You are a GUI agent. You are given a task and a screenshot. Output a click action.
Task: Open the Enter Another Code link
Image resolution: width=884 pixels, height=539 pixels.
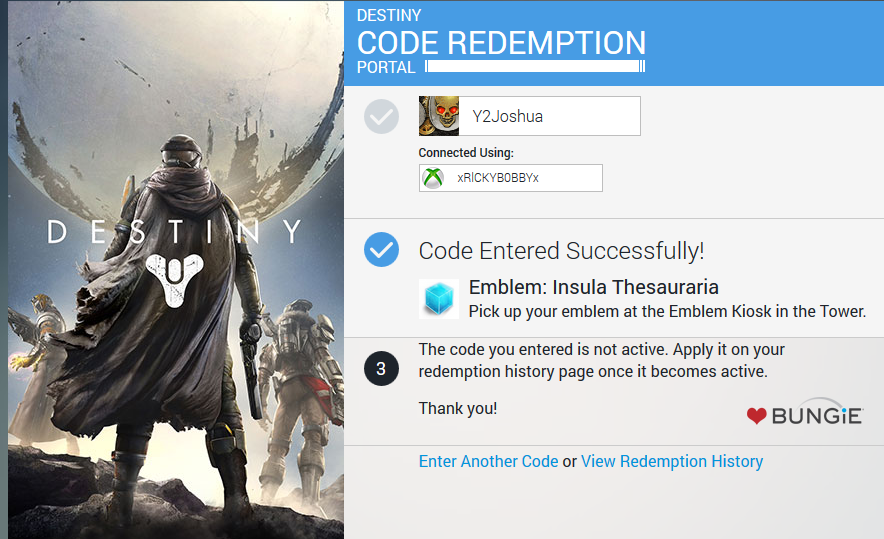[488, 461]
